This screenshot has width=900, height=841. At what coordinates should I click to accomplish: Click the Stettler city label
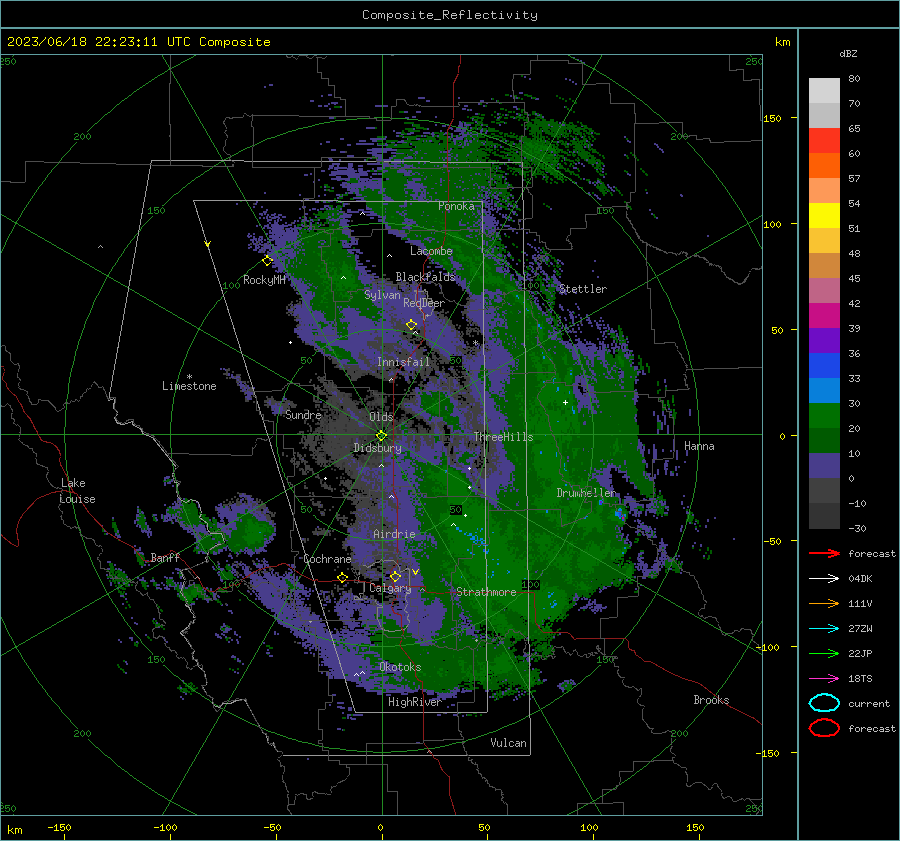[x=583, y=289]
